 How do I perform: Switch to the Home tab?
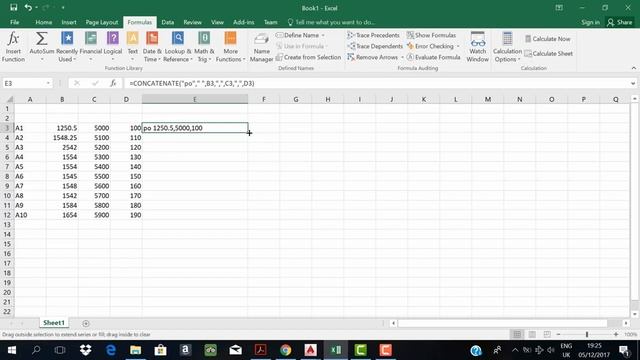pos(44,22)
